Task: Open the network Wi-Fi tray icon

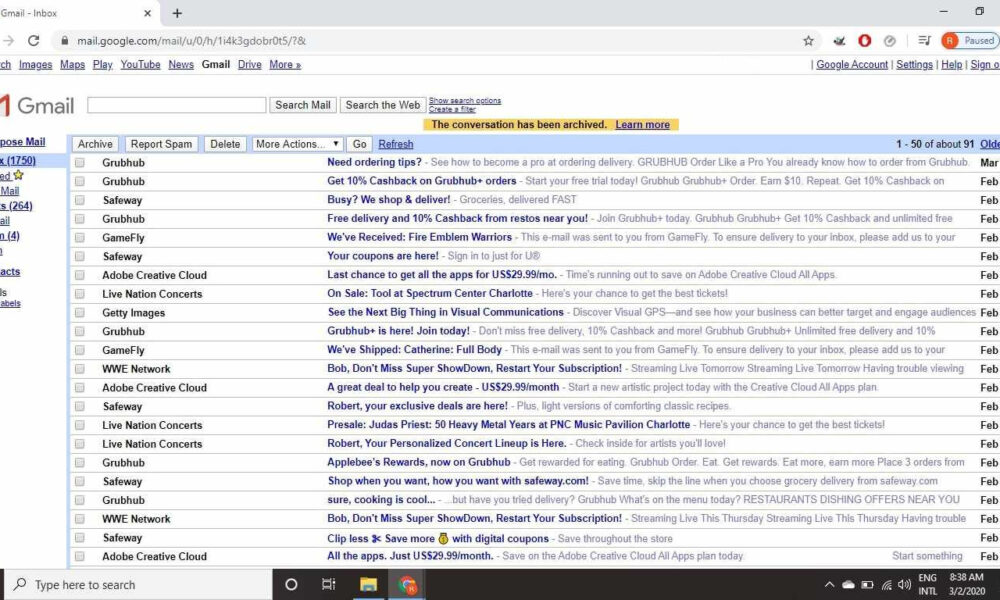Action: [x=886, y=585]
